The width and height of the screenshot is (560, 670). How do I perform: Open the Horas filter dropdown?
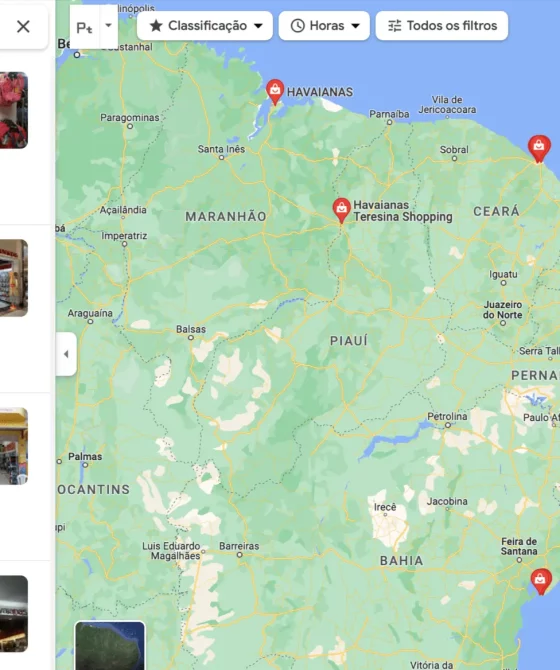pyautogui.click(x=324, y=26)
